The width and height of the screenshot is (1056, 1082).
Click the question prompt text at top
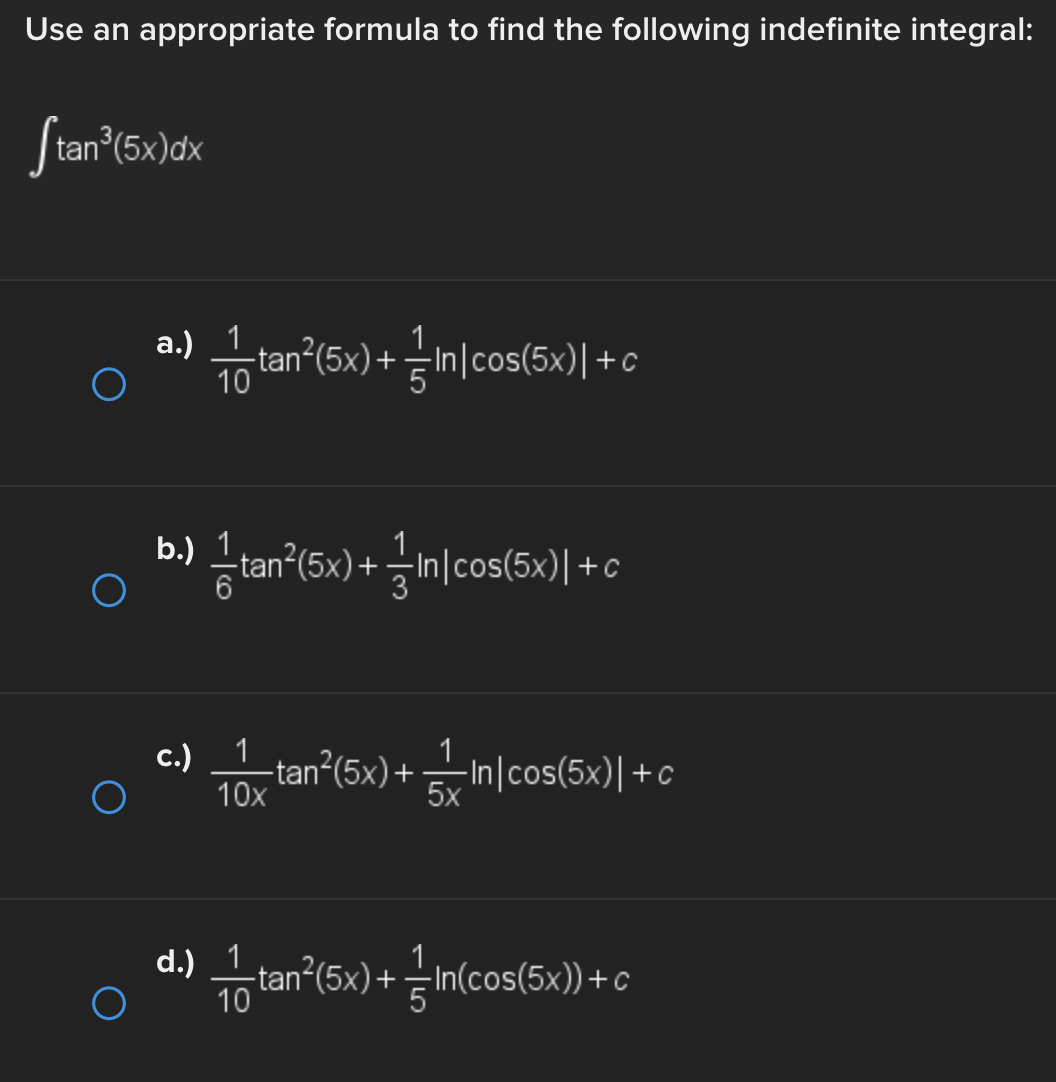(x=527, y=29)
